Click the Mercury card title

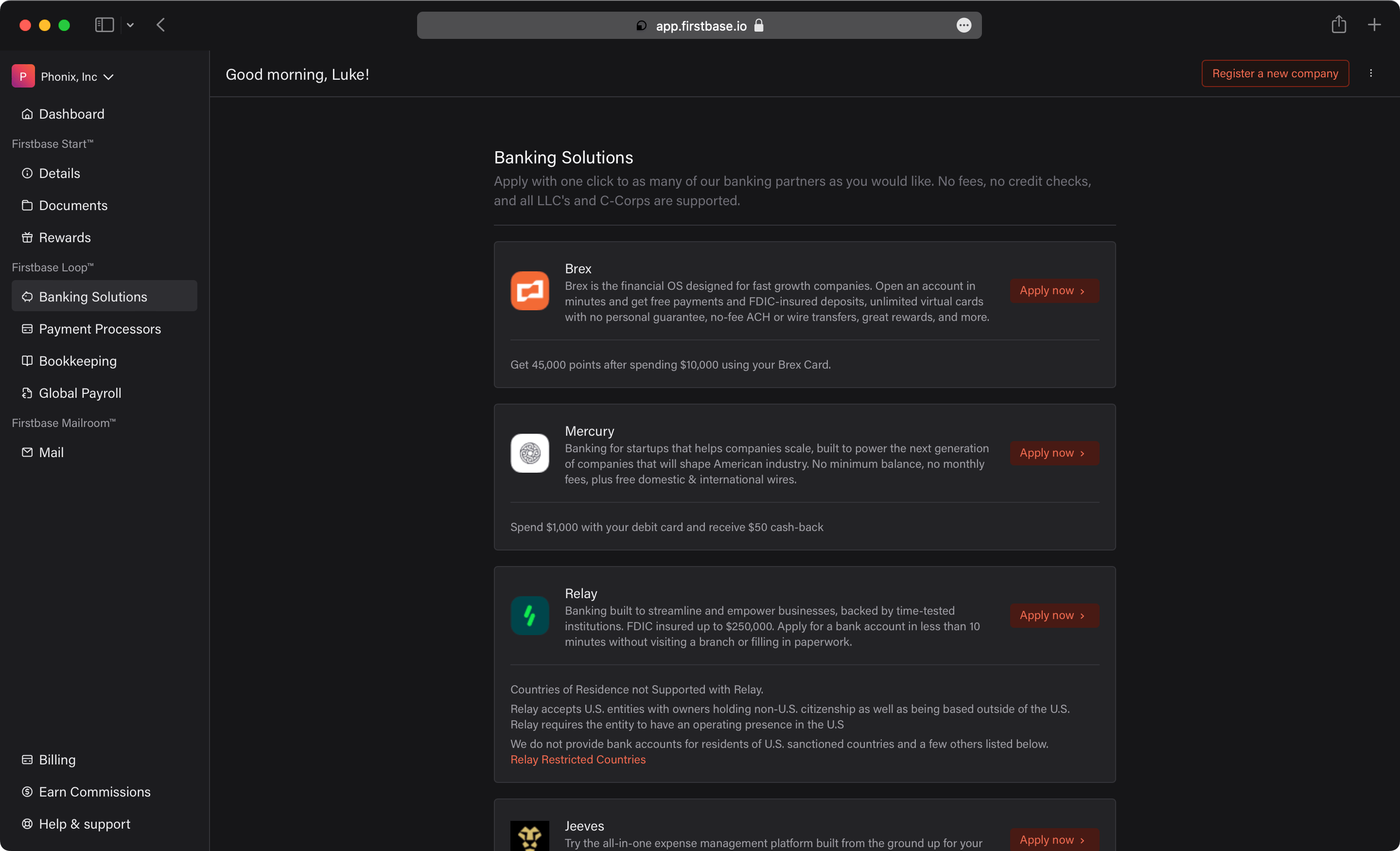tap(589, 431)
